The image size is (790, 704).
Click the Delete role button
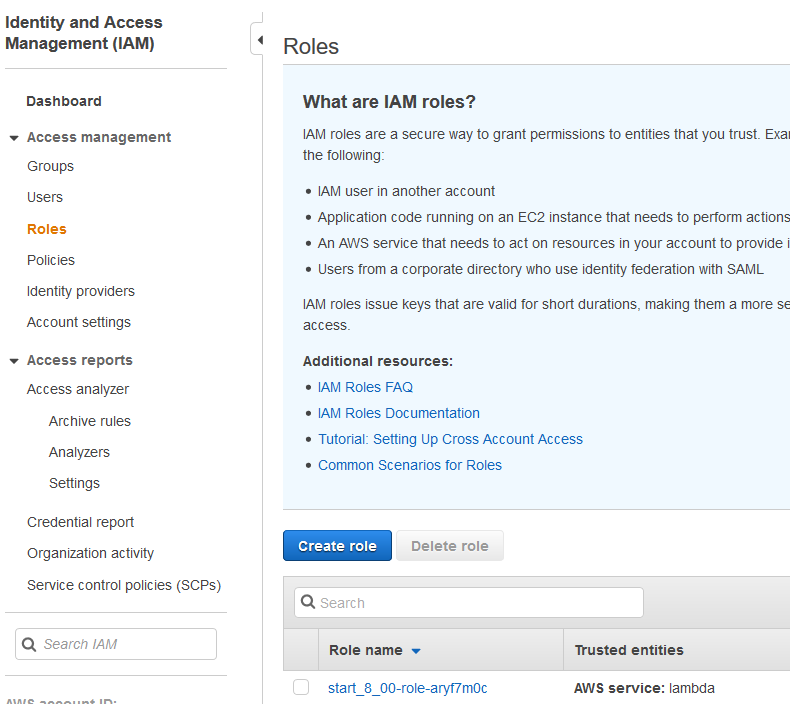pos(449,545)
